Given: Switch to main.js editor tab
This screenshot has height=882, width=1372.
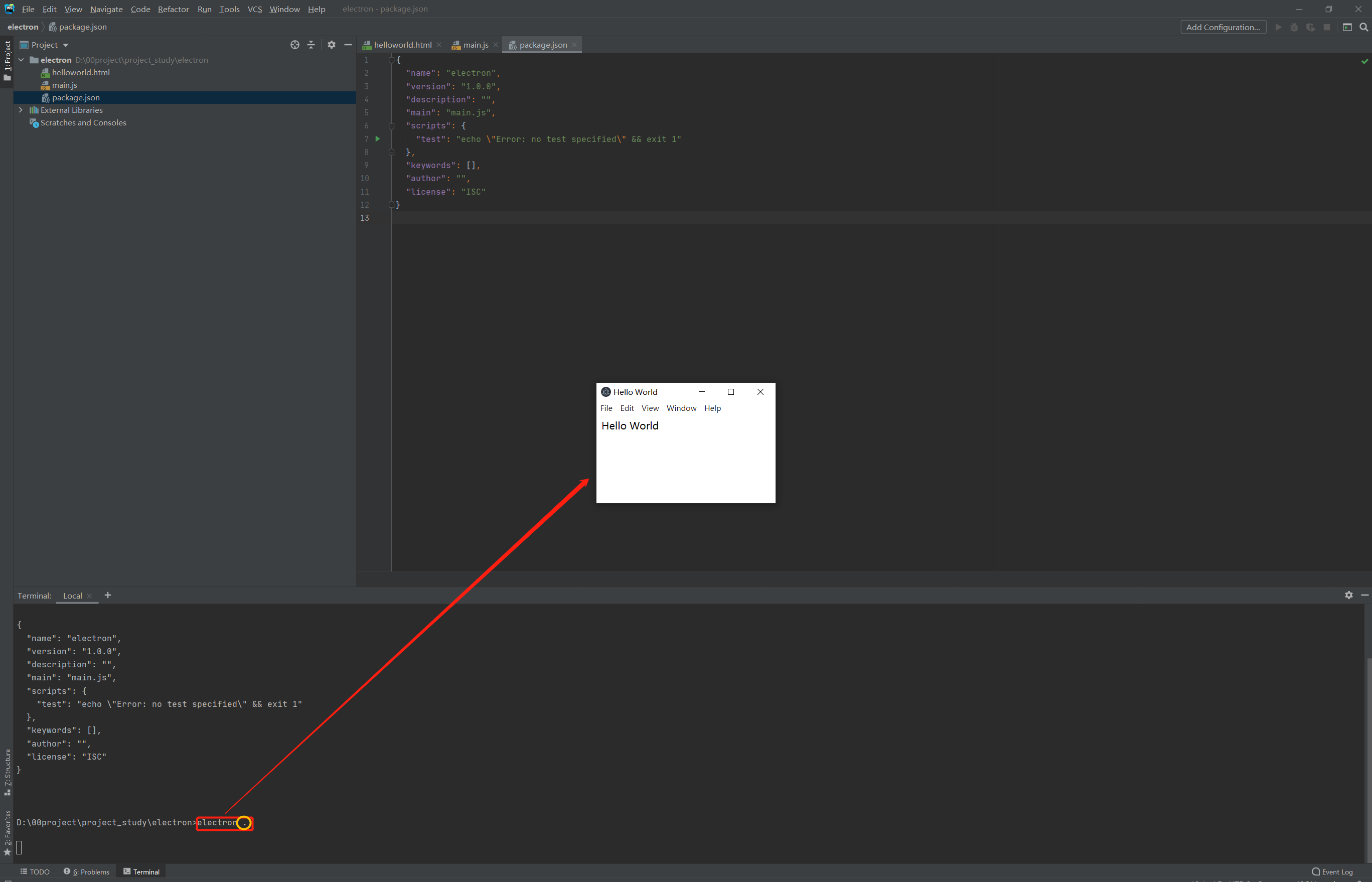Looking at the screenshot, I should point(475,45).
